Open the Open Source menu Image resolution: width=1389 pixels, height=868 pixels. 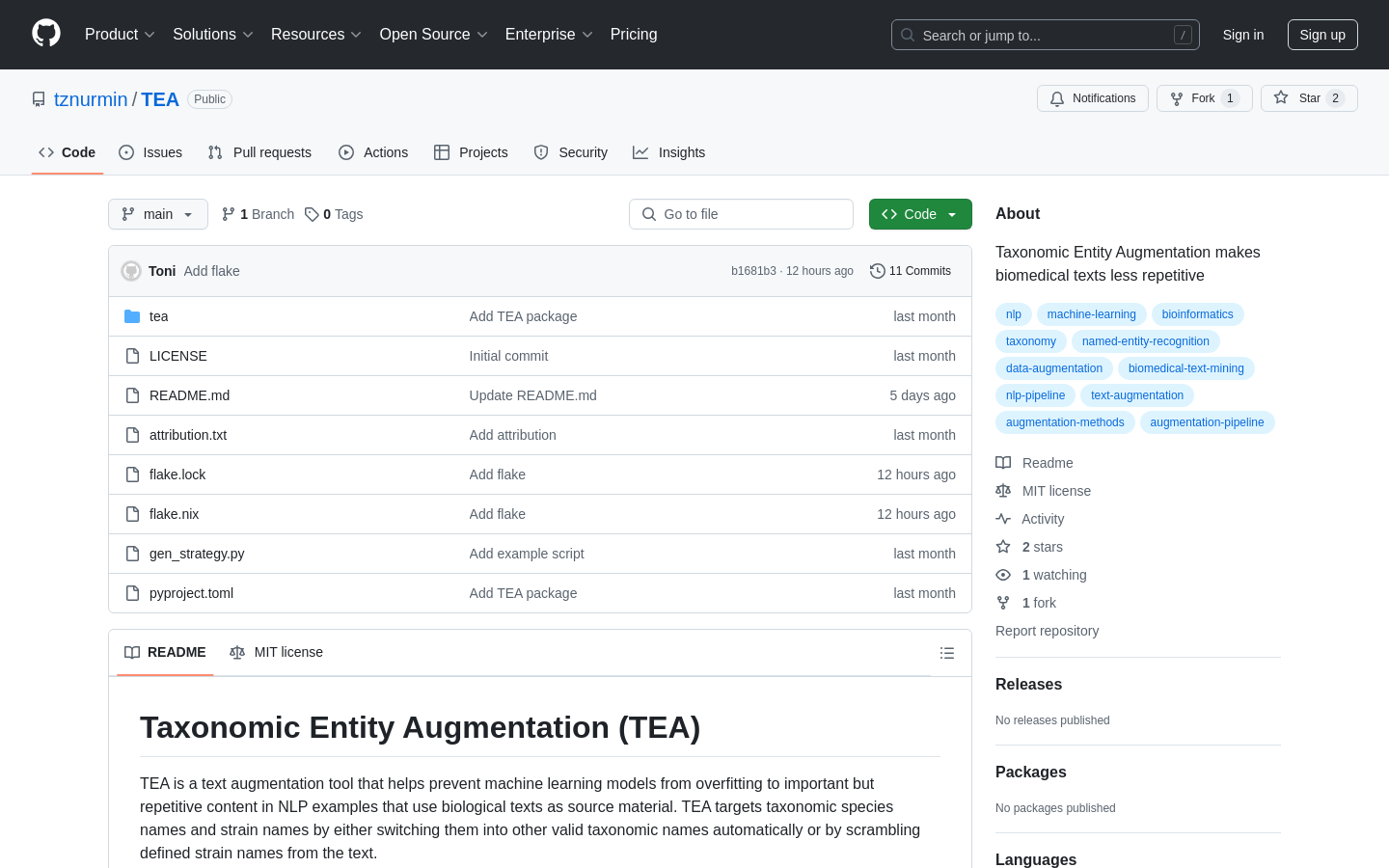pos(434,35)
